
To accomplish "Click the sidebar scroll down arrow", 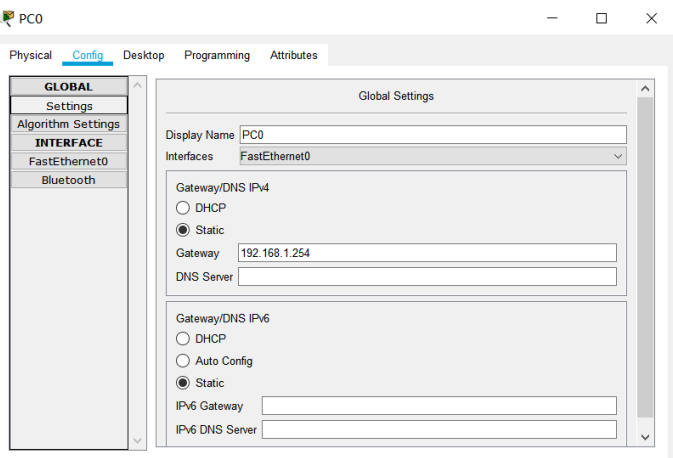I will tap(137, 441).
